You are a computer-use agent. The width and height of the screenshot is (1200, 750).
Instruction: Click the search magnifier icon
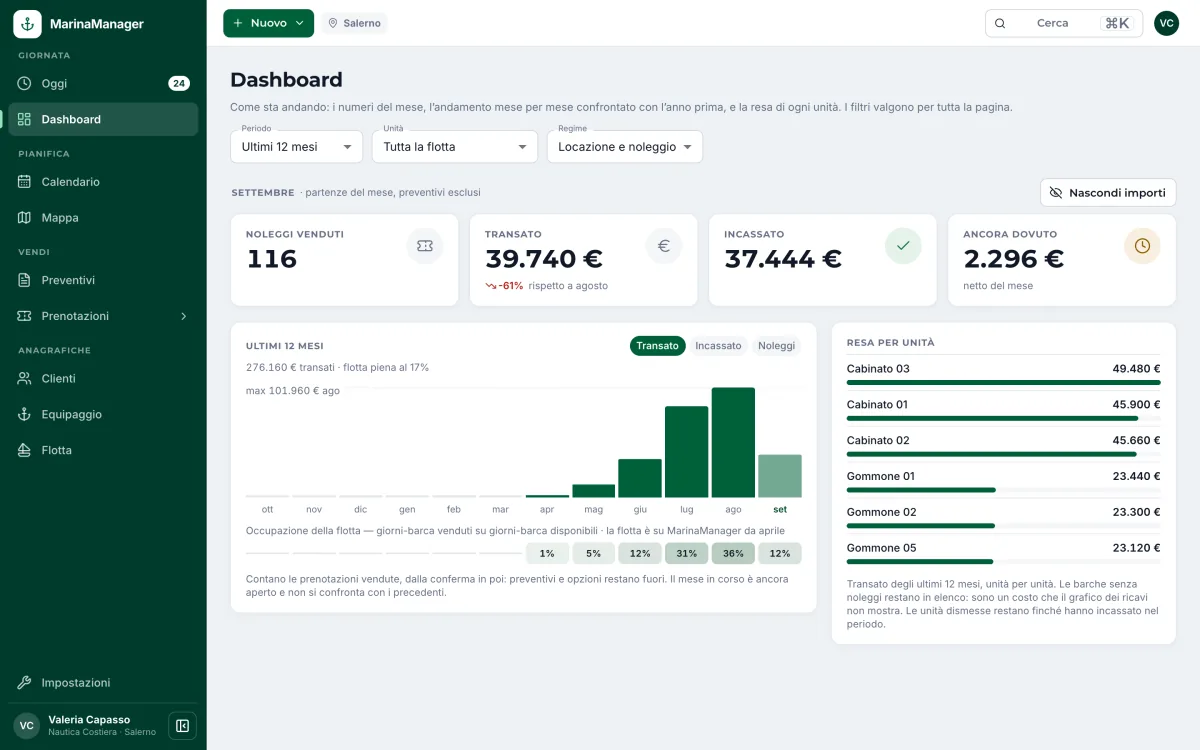[x=1000, y=23]
